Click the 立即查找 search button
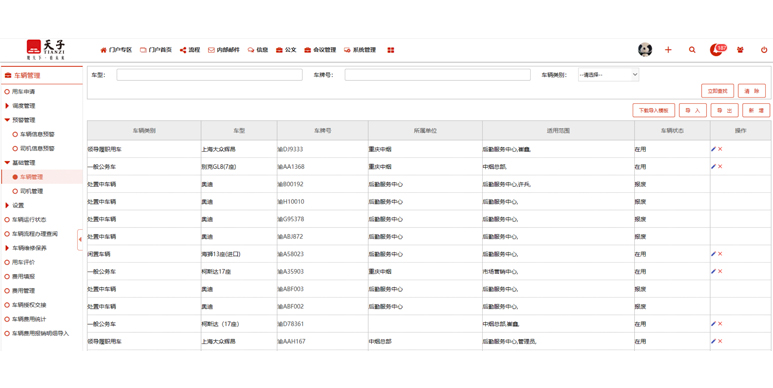The width and height of the screenshot is (773, 388). [x=717, y=91]
